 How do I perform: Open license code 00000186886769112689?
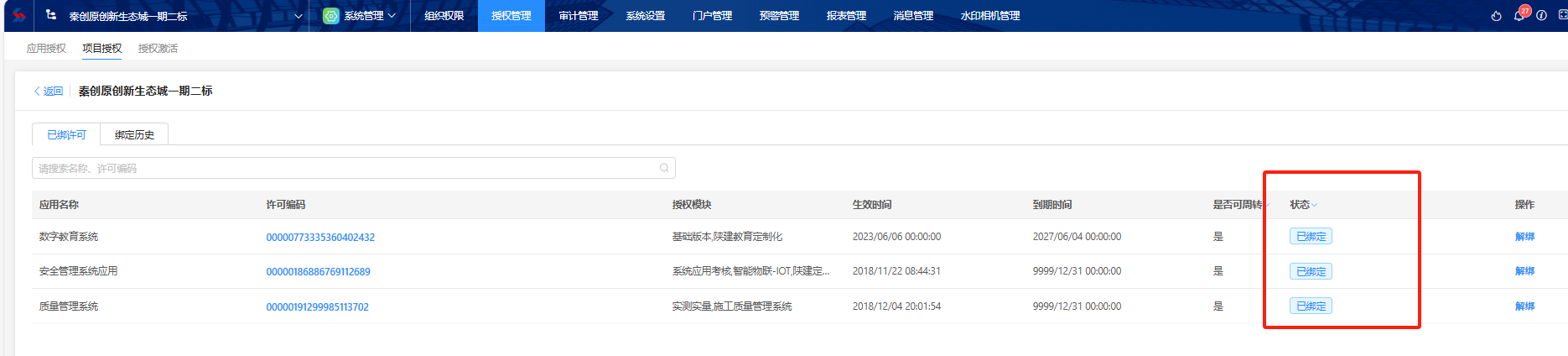(x=318, y=272)
